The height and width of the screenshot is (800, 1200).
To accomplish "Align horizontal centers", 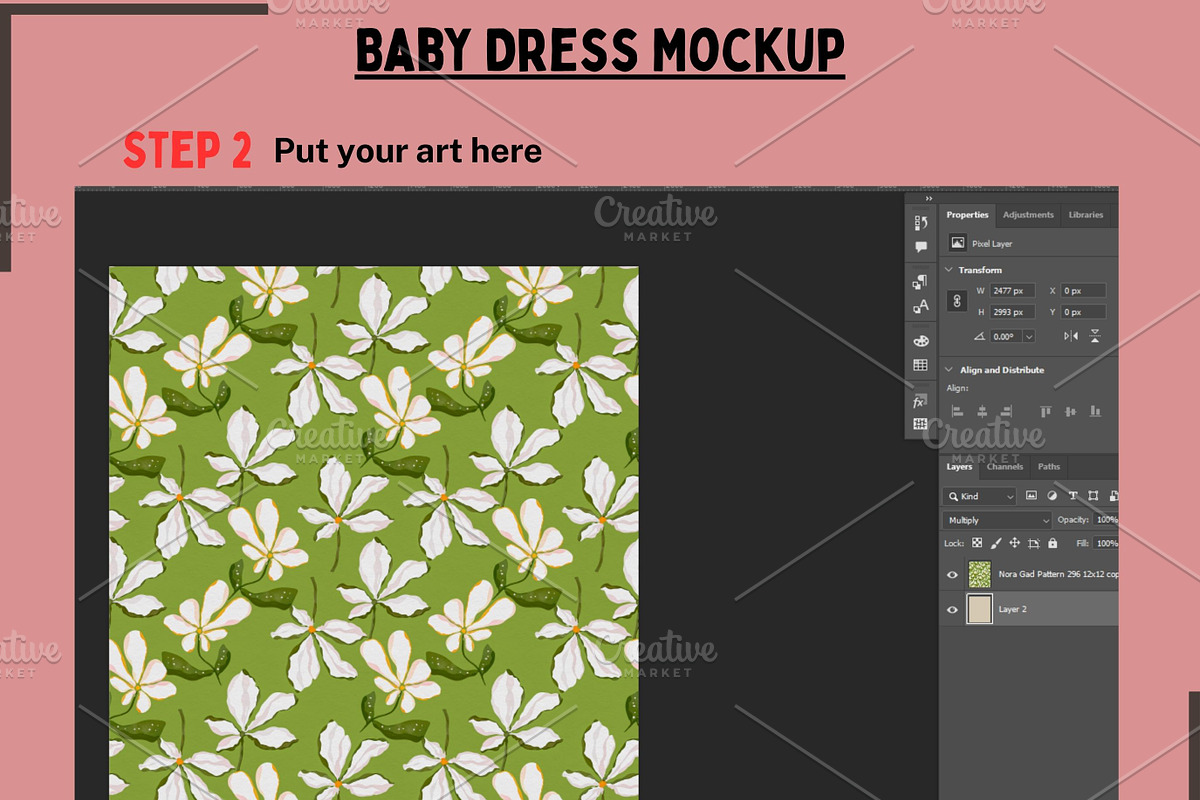I will [982, 411].
